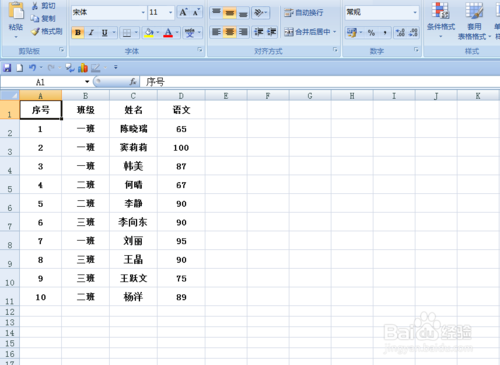
Task: Open the Conditional Formatting (条件格式) icon
Action: click(441, 20)
